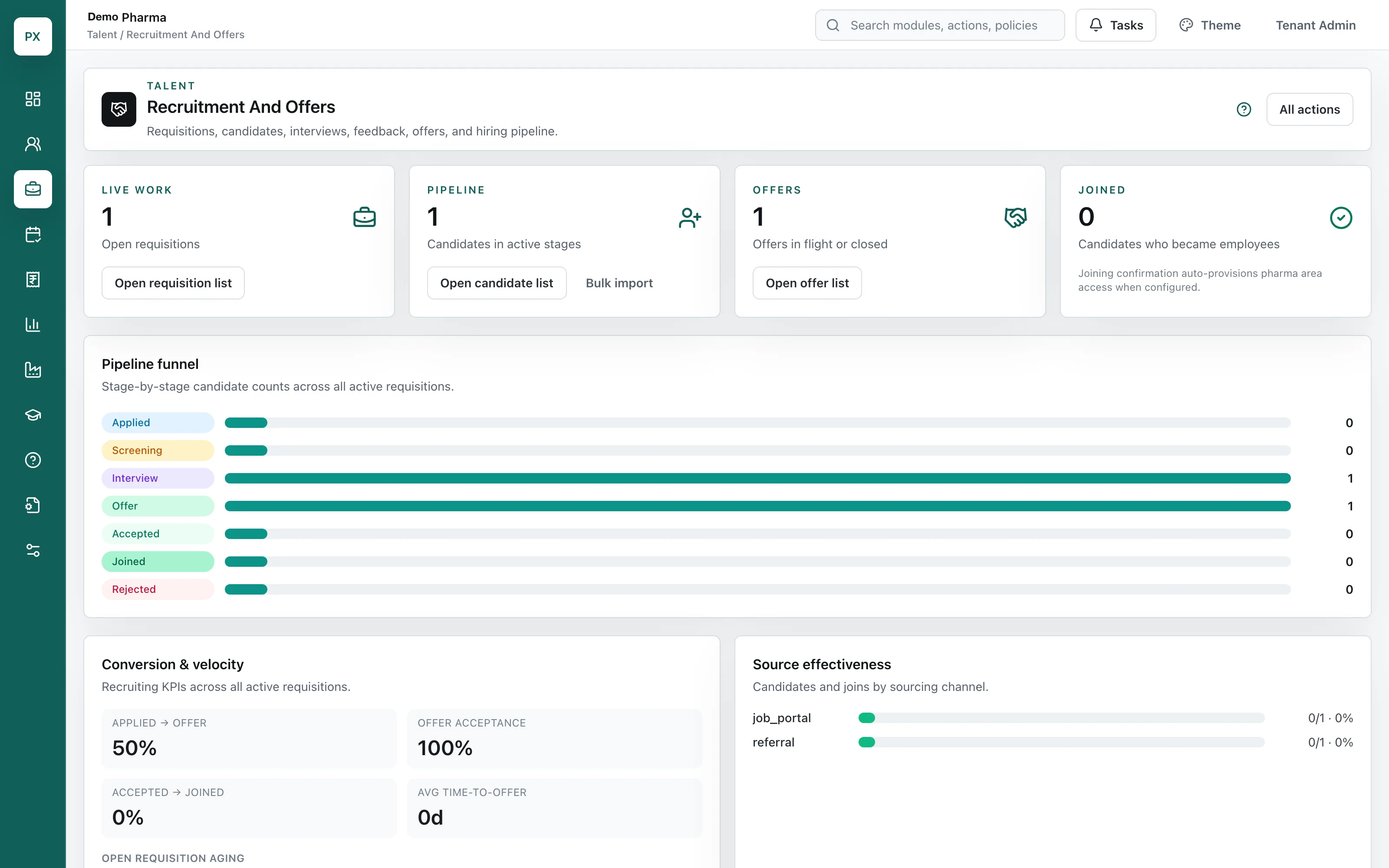The height and width of the screenshot is (868, 1389).
Task: Click the add-user icon in Pipeline card
Action: (x=690, y=217)
